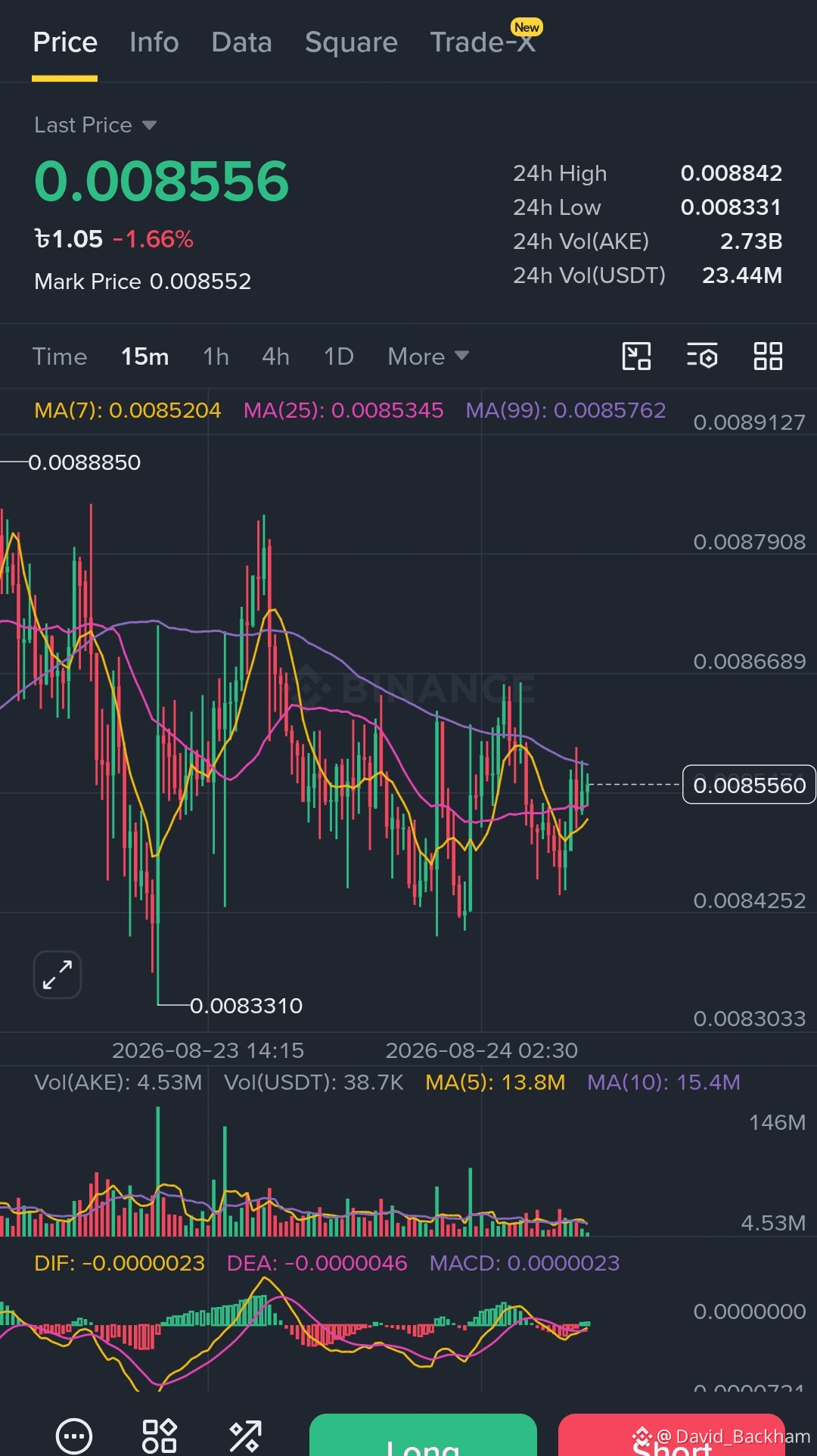The image size is (817, 1456).
Task: Click the 0.0087908 price axis label
Action: tap(750, 542)
